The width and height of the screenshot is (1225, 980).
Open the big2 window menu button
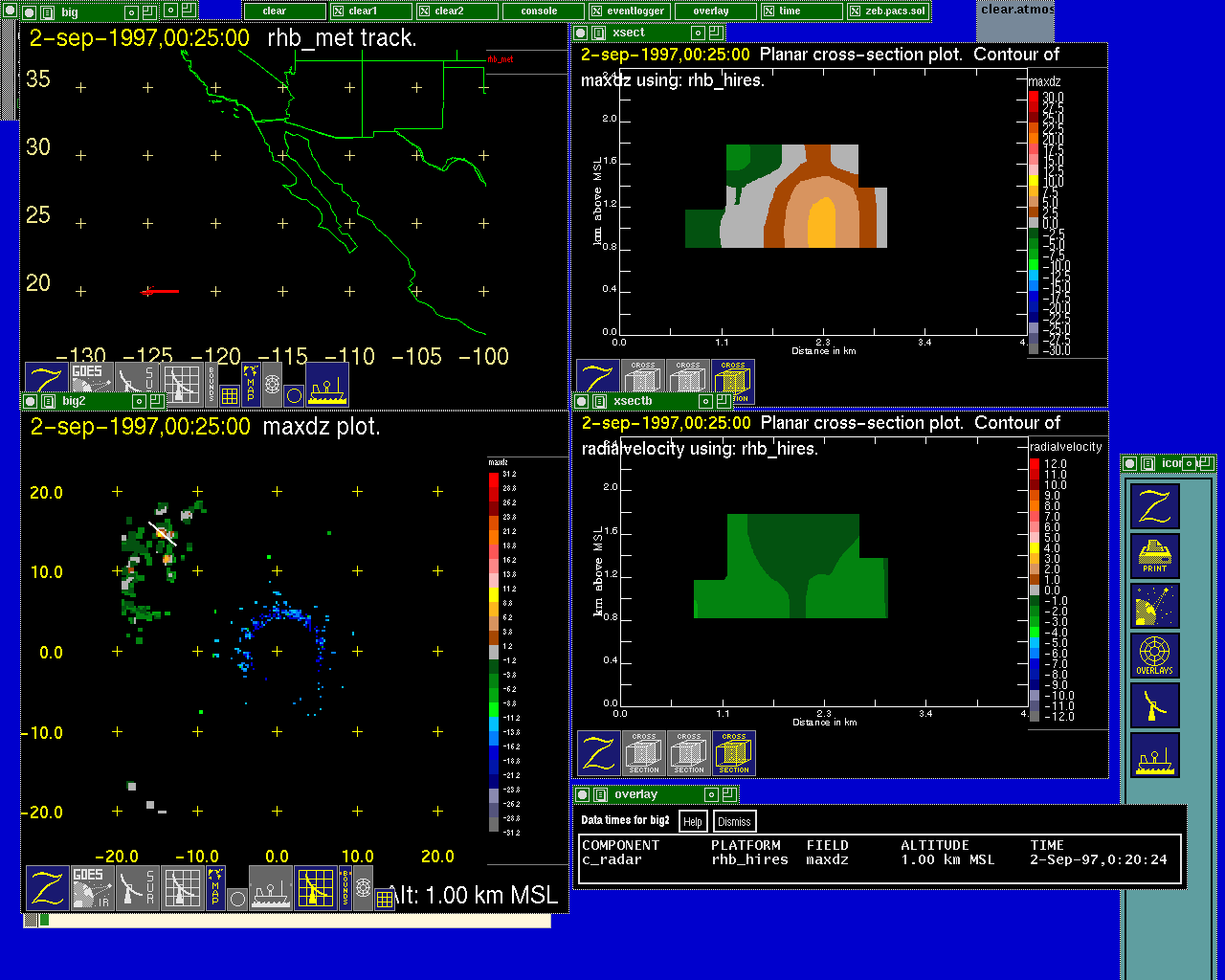48,402
